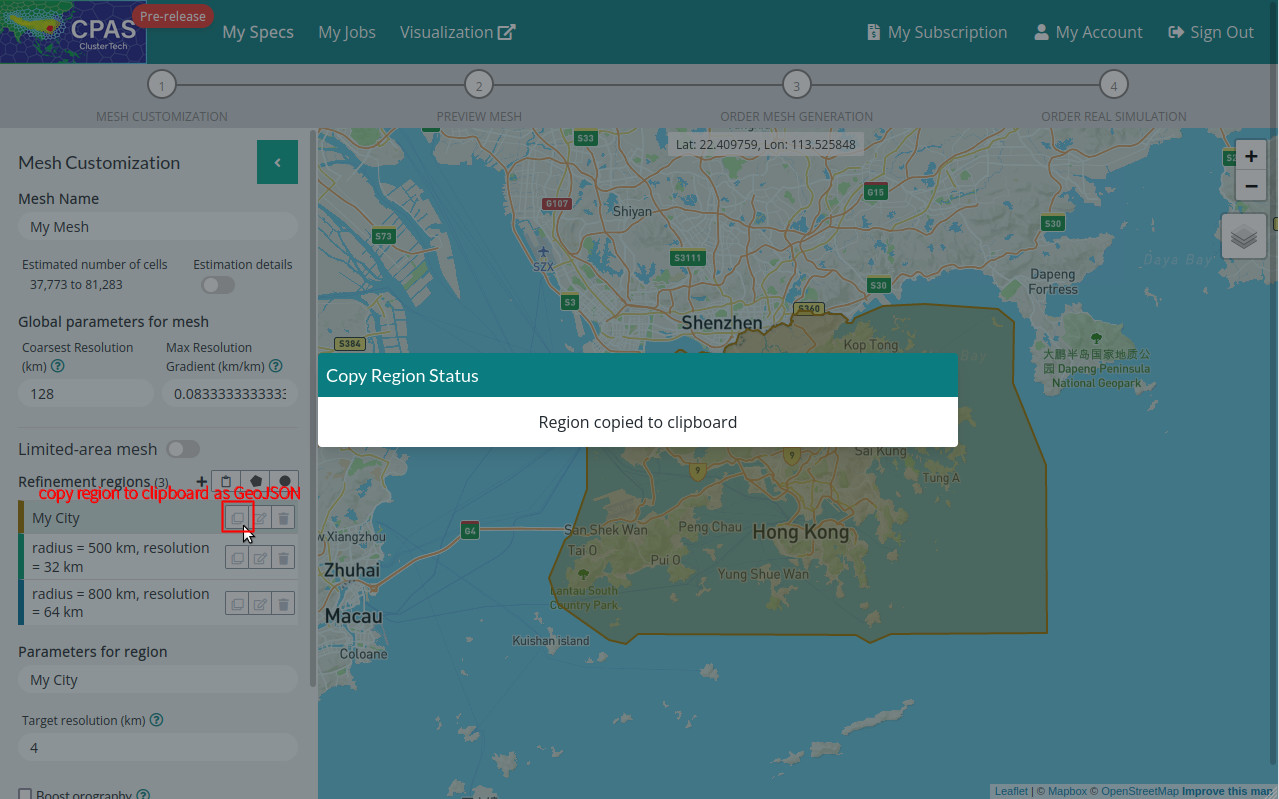Zoom out on the map
1279x799 pixels.
click(1251, 186)
